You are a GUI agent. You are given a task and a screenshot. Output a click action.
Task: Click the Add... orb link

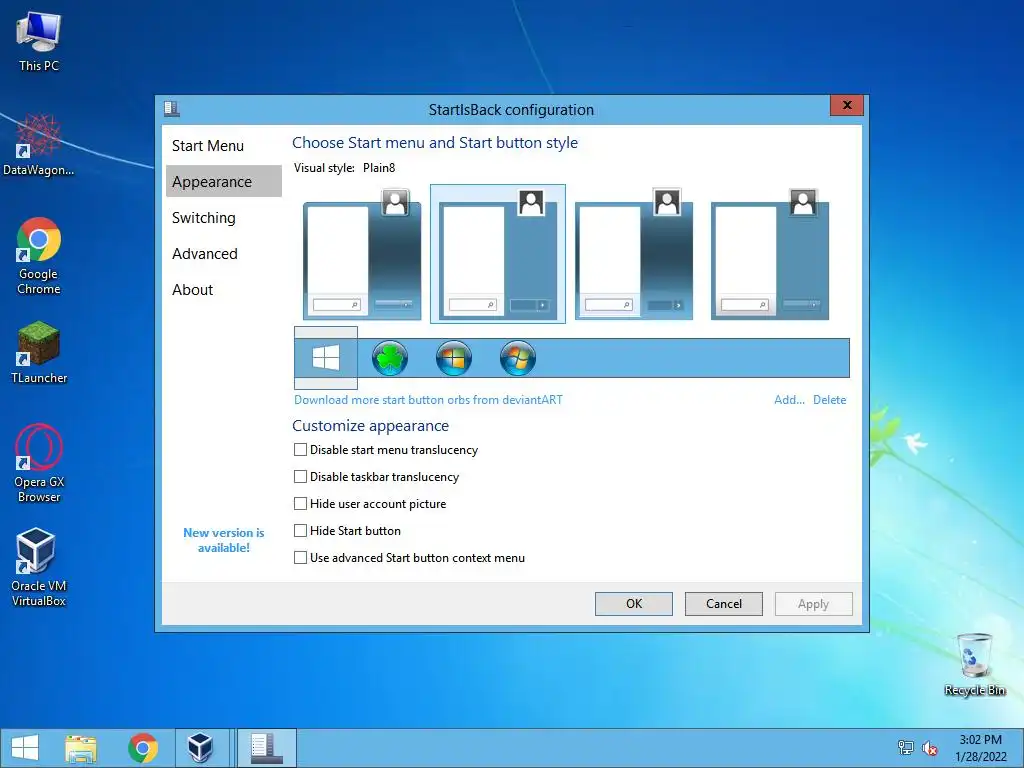click(x=789, y=400)
